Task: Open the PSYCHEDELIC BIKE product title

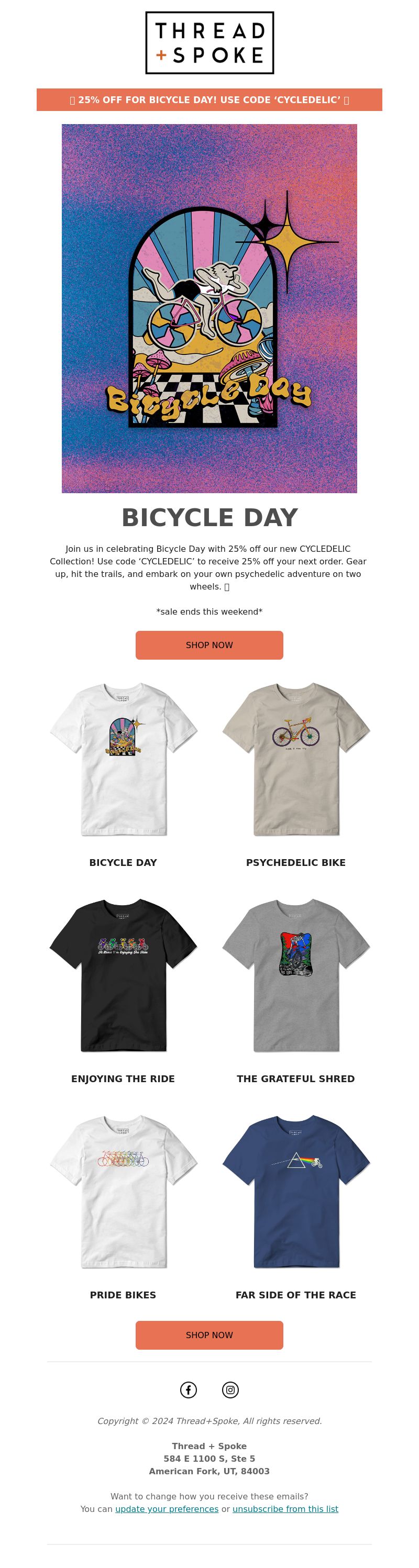Action: point(296,862)
